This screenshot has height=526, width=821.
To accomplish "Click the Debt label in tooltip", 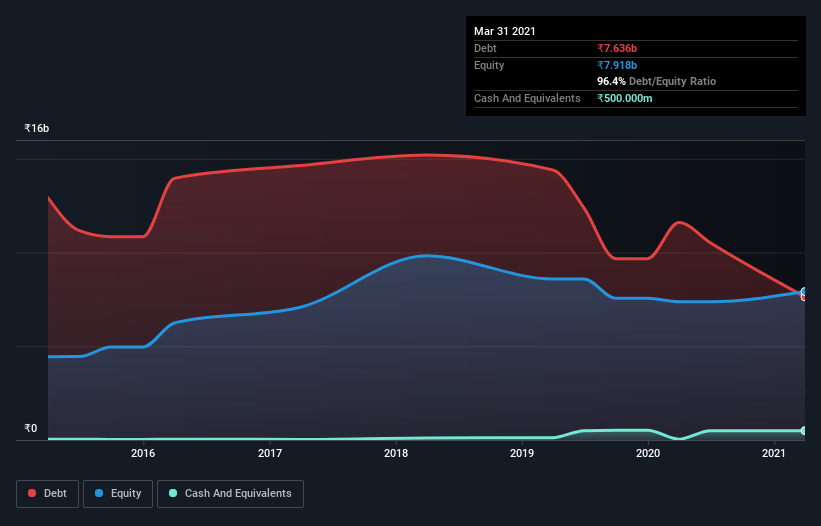I will (485, 48).
